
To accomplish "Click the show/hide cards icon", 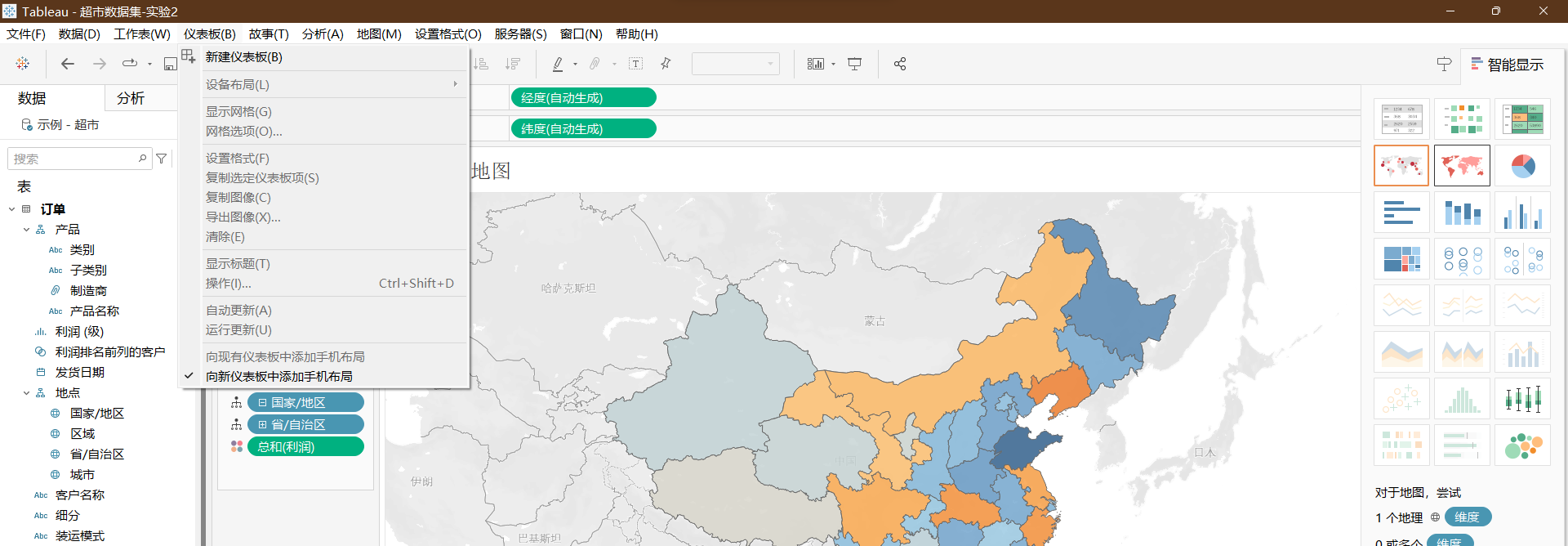I will pos(816,63).
